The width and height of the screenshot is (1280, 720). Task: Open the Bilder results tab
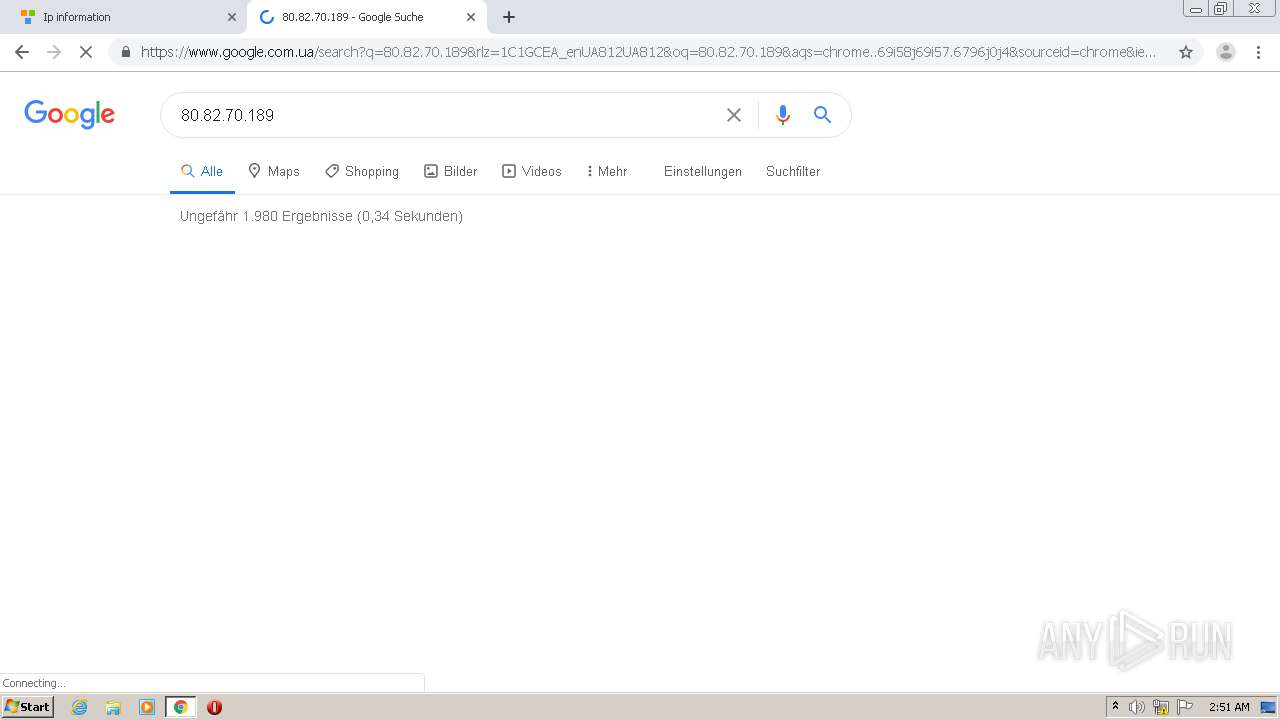point(451,171)
